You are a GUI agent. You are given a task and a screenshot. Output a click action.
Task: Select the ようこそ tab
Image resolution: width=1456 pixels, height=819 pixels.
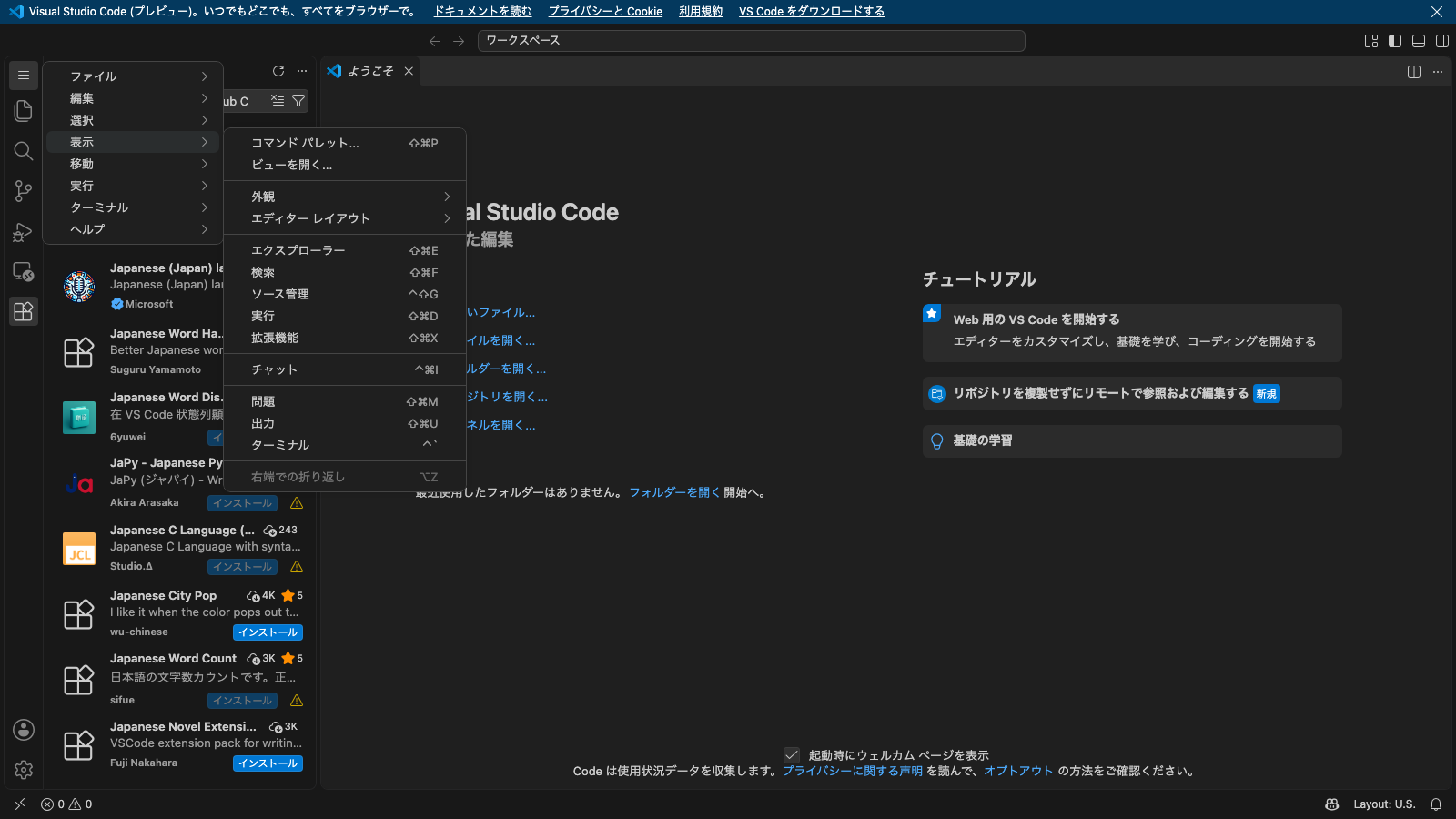point(370,71)
